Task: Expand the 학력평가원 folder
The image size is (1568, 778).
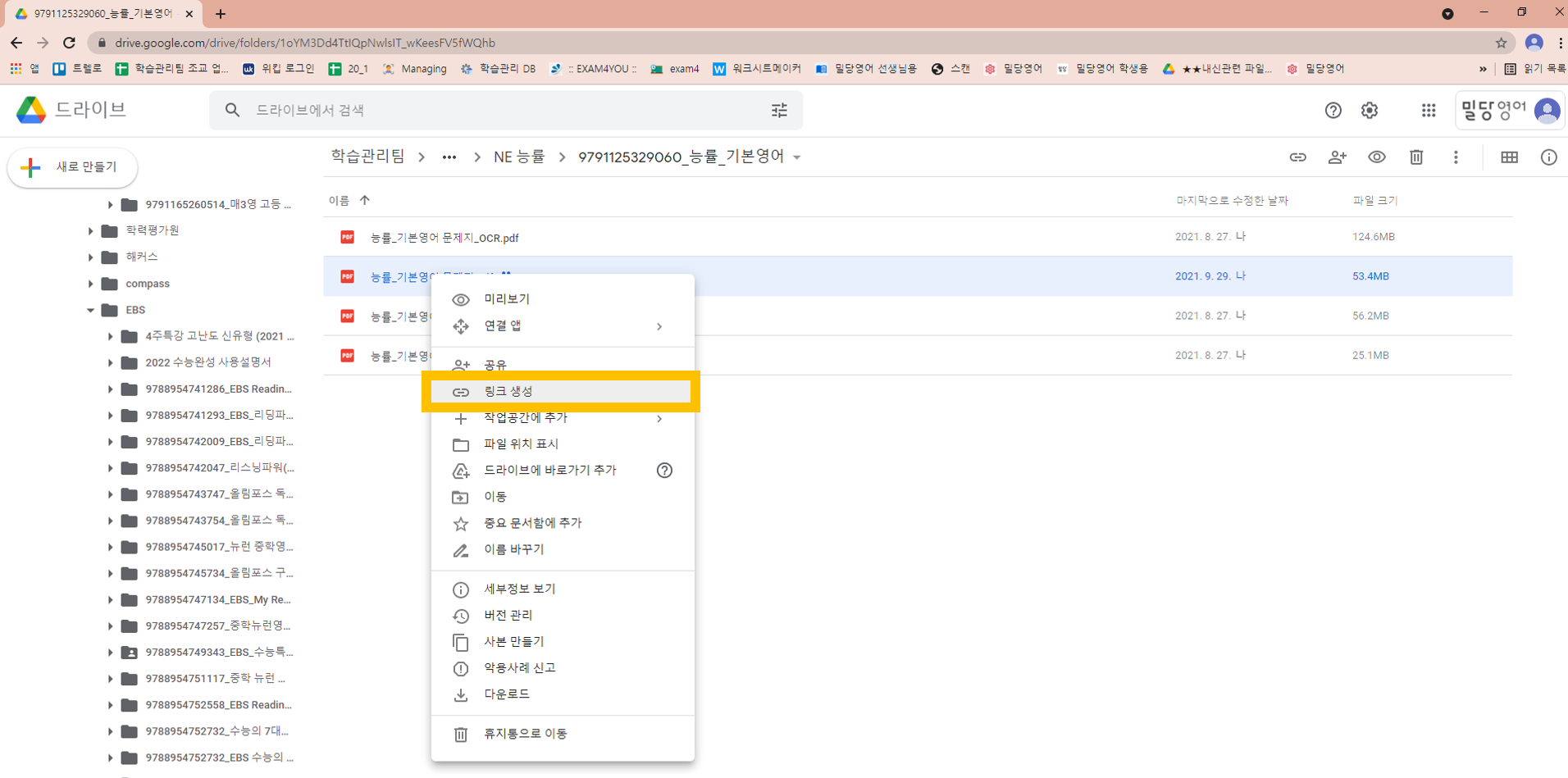Action: pyautogui.click(x=90, y=231)
